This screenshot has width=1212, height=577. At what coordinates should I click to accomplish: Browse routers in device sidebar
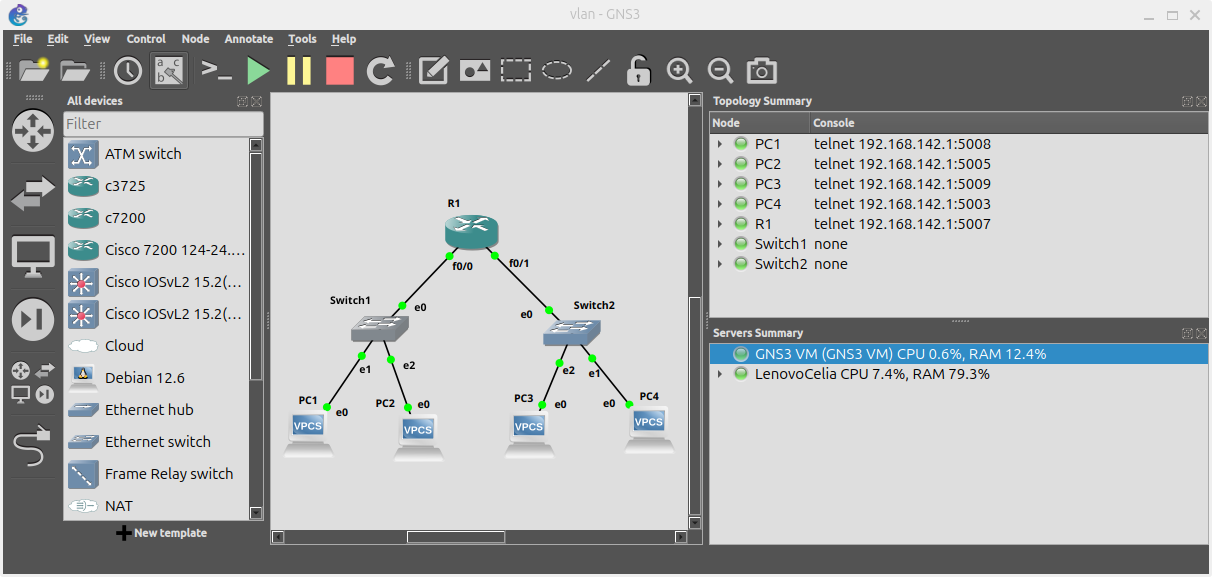32,131
